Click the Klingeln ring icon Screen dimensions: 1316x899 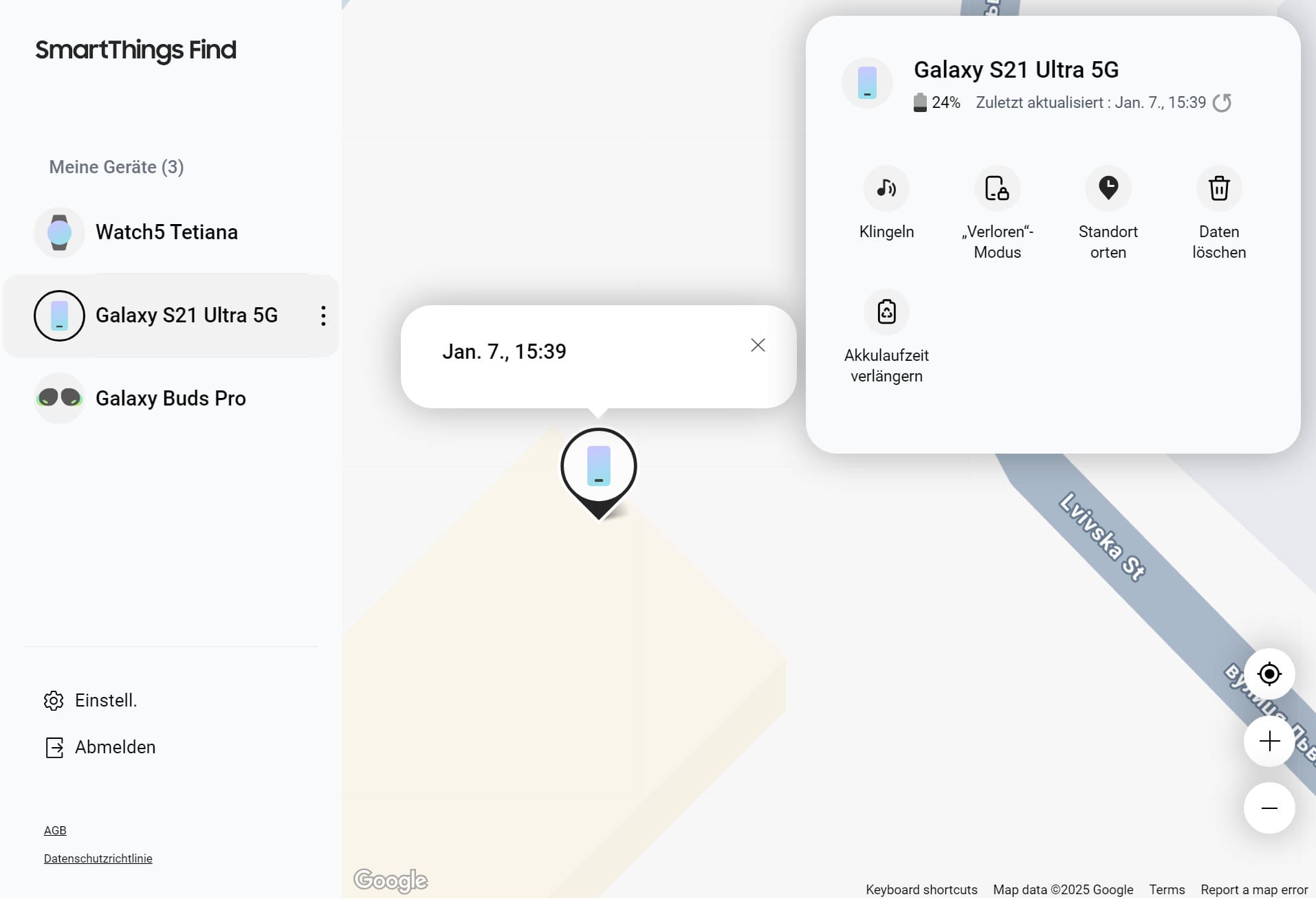pos(886,188)
